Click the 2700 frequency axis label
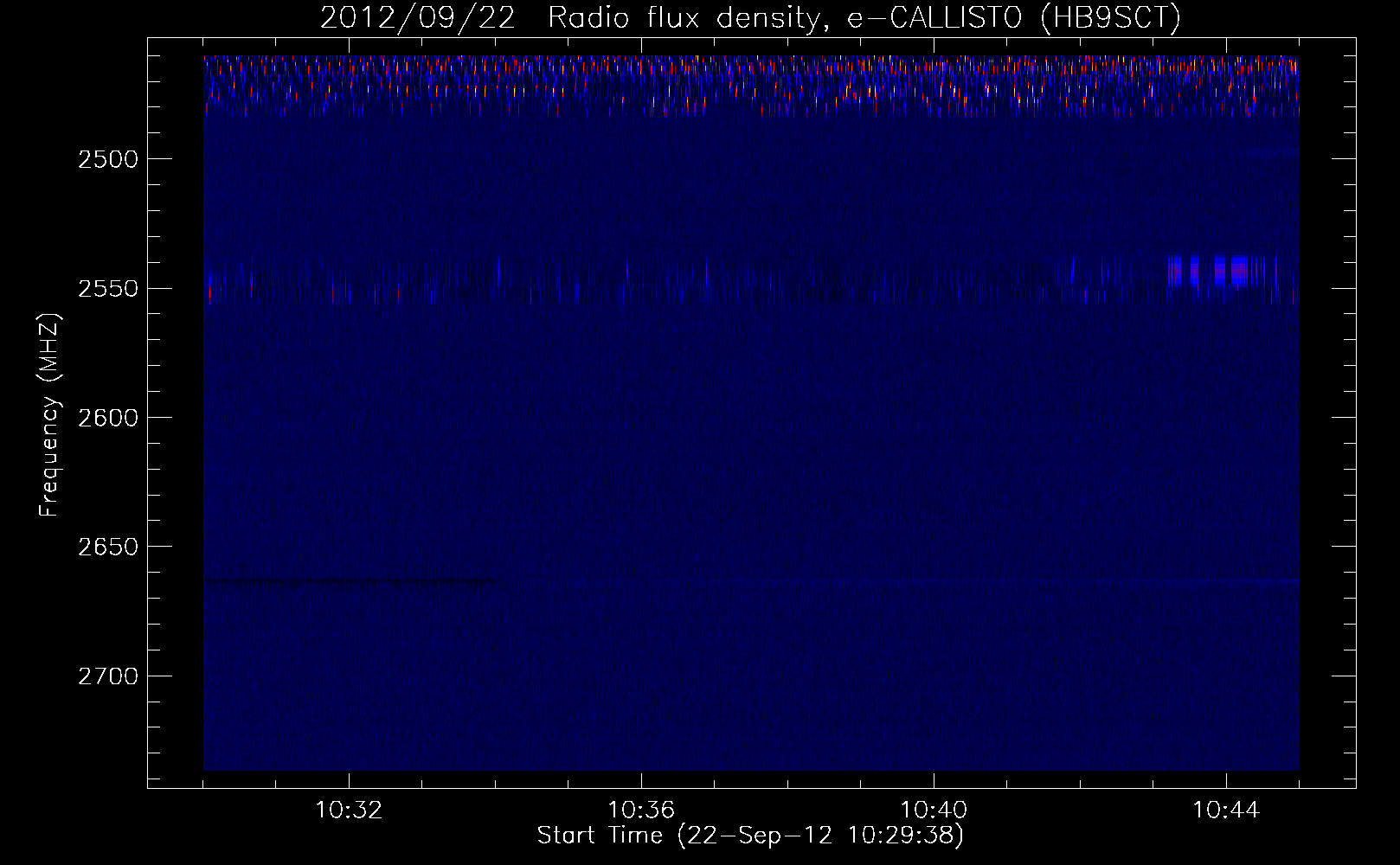This screenshot has height=865, width=1400. [108, 676]
